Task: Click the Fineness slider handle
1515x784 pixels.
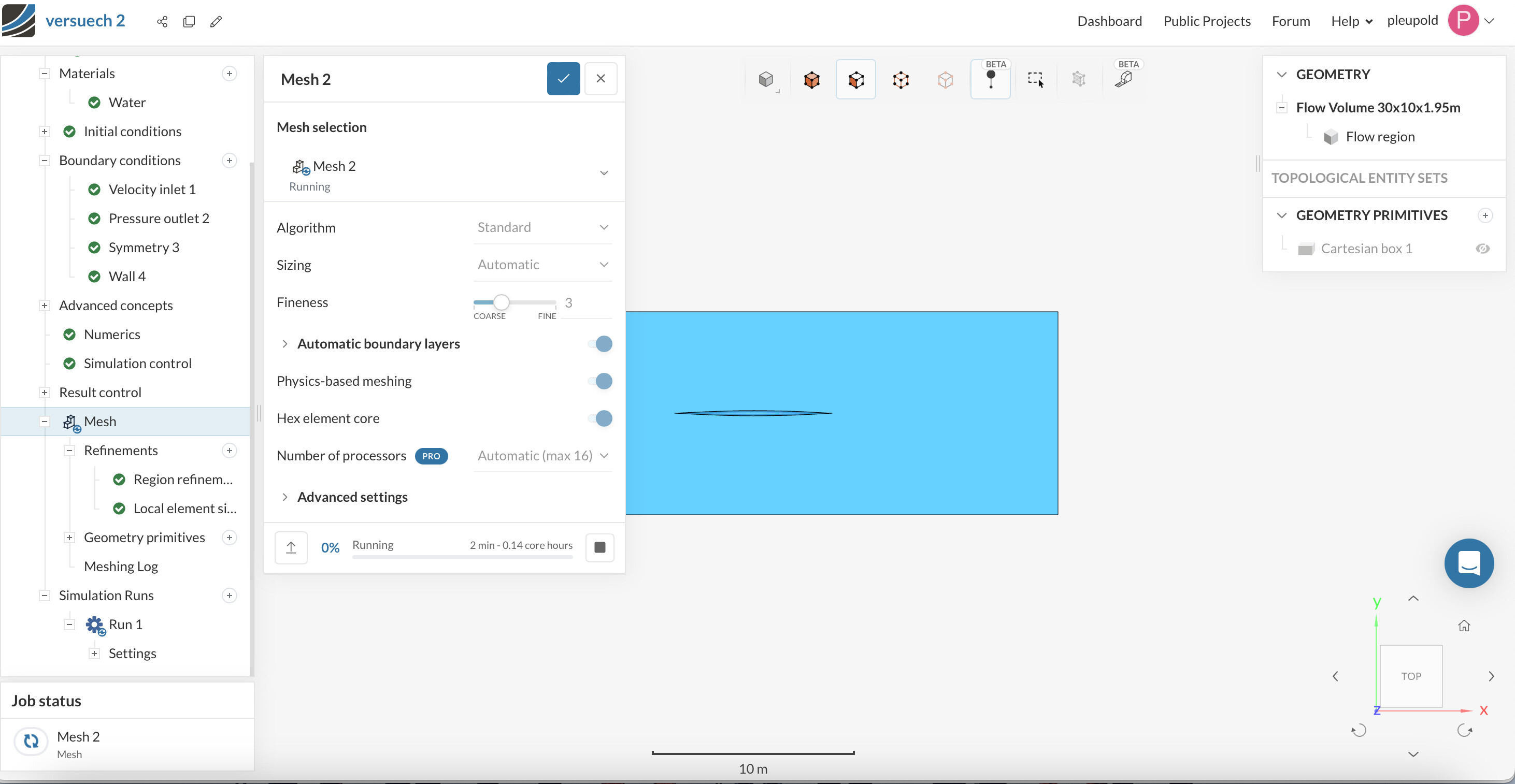Action: [501, 302]
